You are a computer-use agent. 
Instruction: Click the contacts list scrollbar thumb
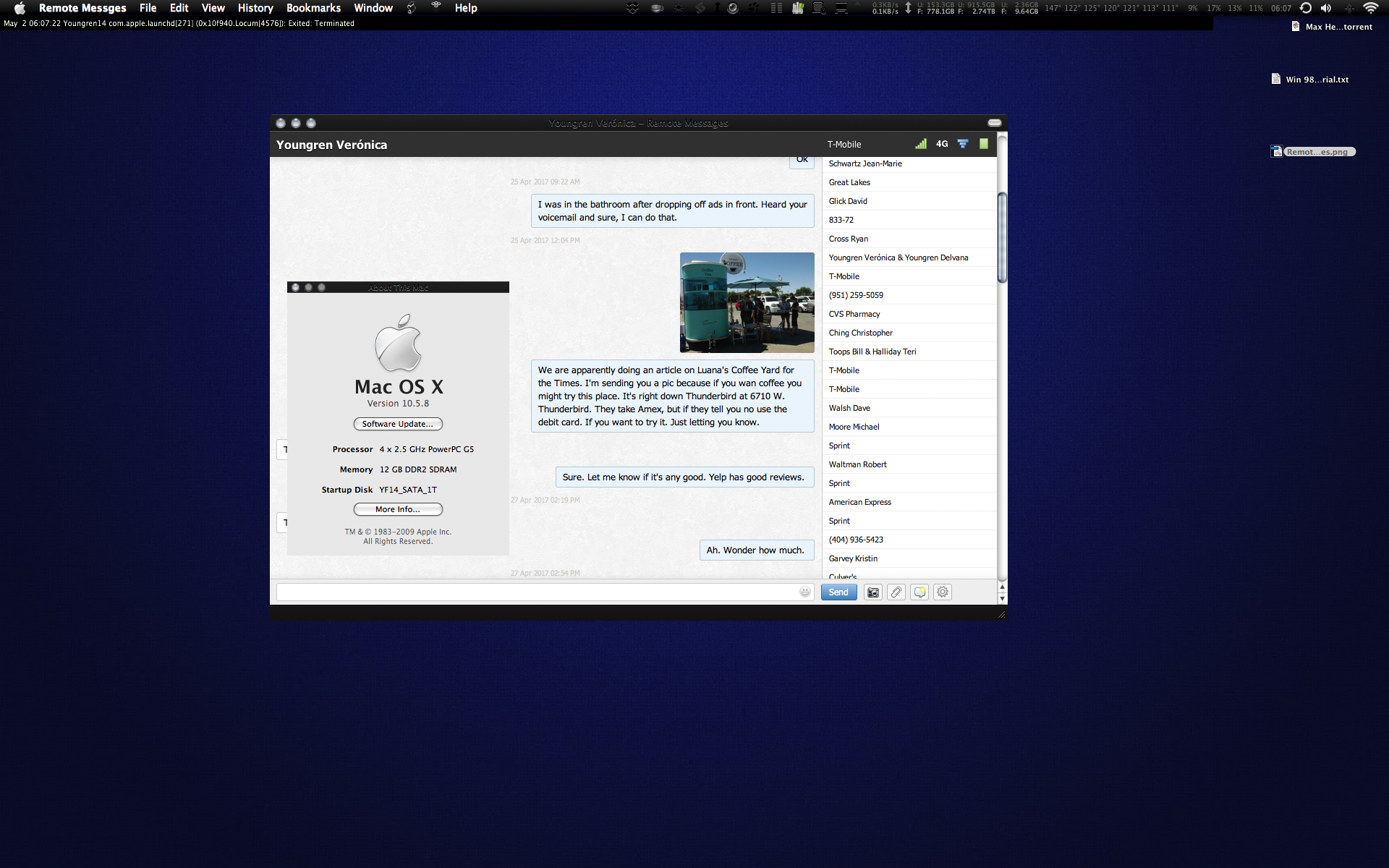[1002, 237]
